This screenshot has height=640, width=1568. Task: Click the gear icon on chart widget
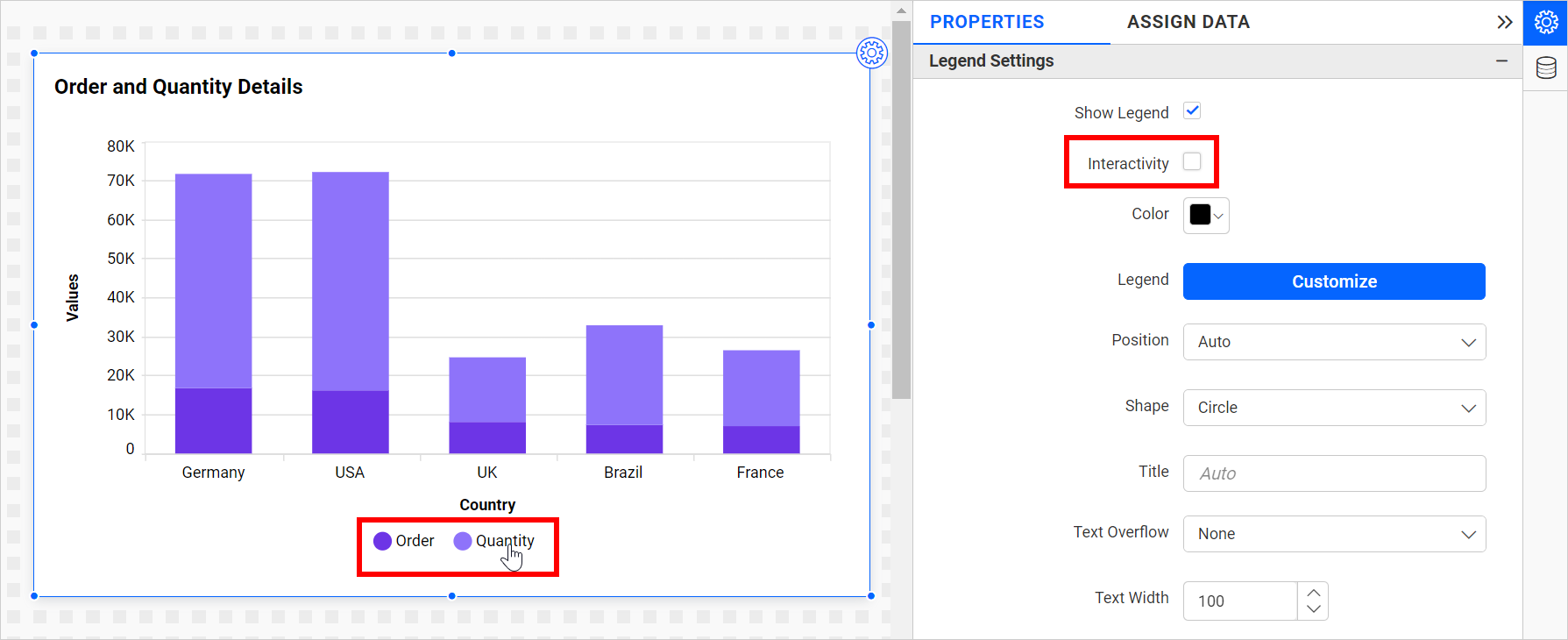coord(871,53)
